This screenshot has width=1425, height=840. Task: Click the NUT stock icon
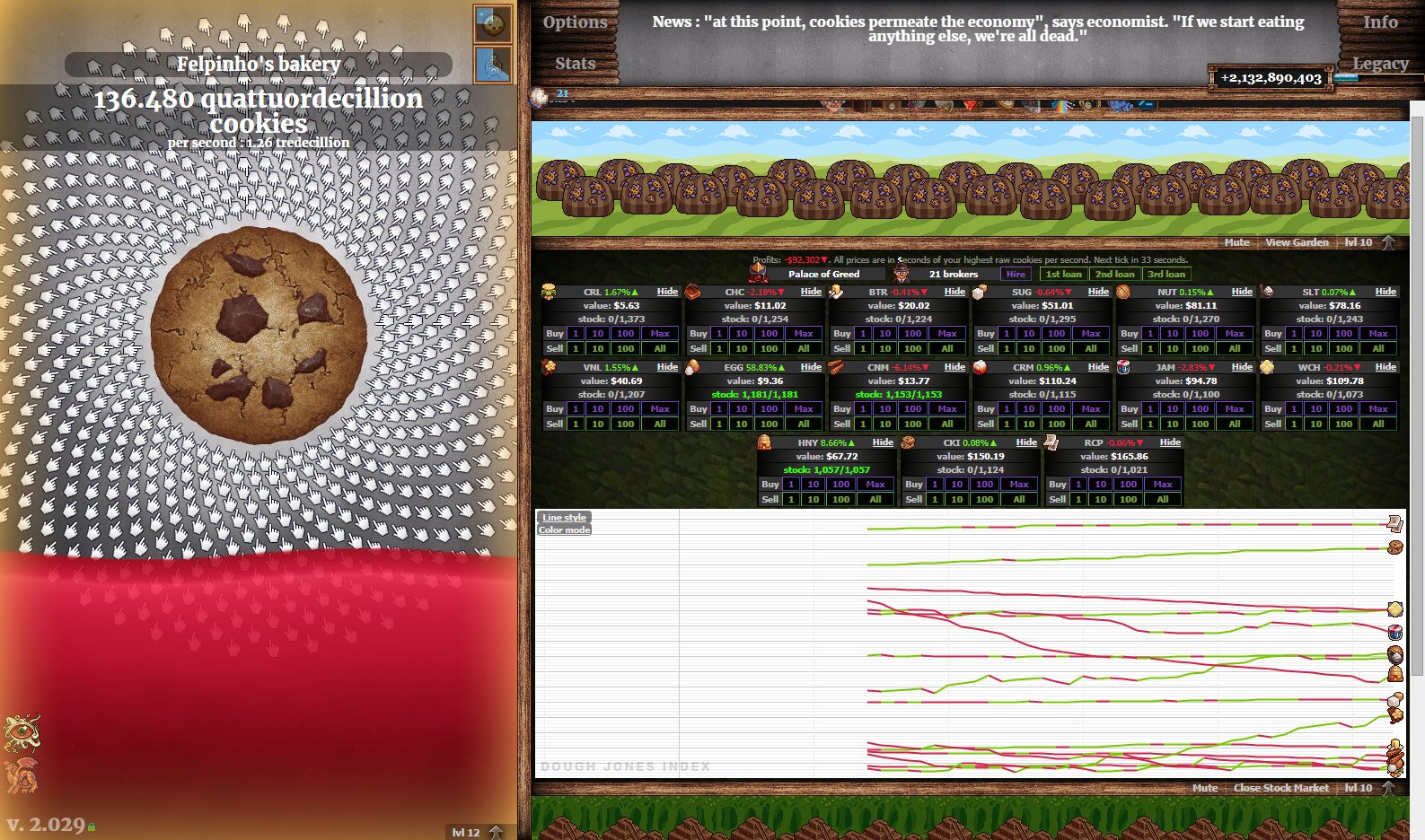[1123, 292]
